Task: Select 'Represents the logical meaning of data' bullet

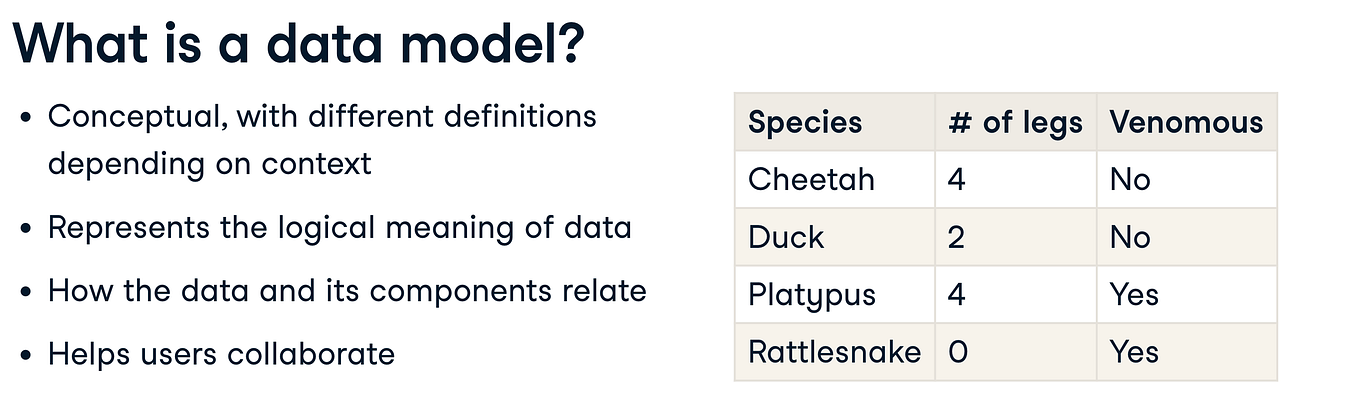Action: point(339,227)
